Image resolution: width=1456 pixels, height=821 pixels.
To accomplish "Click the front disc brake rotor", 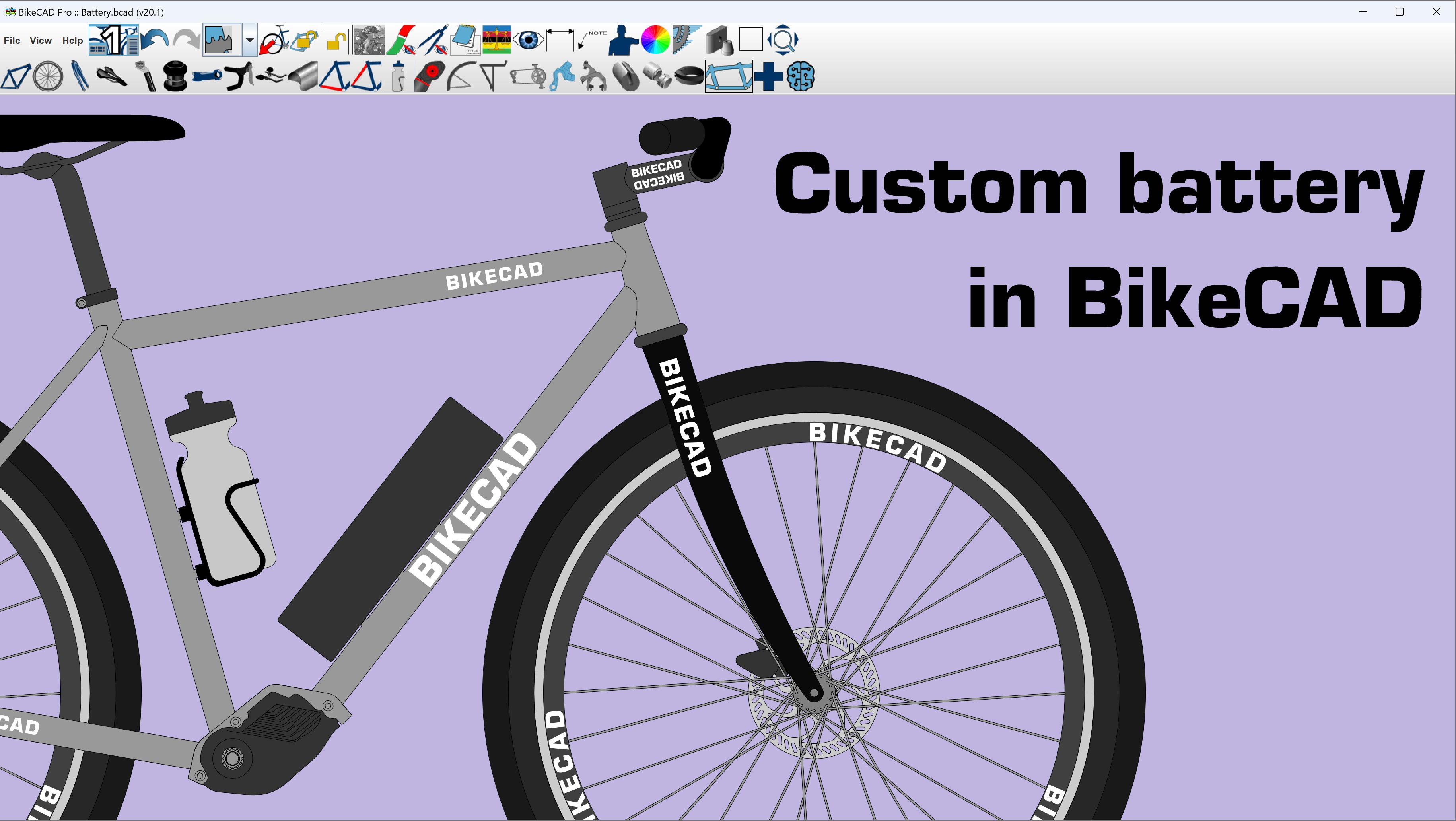I will pos(814,692).
